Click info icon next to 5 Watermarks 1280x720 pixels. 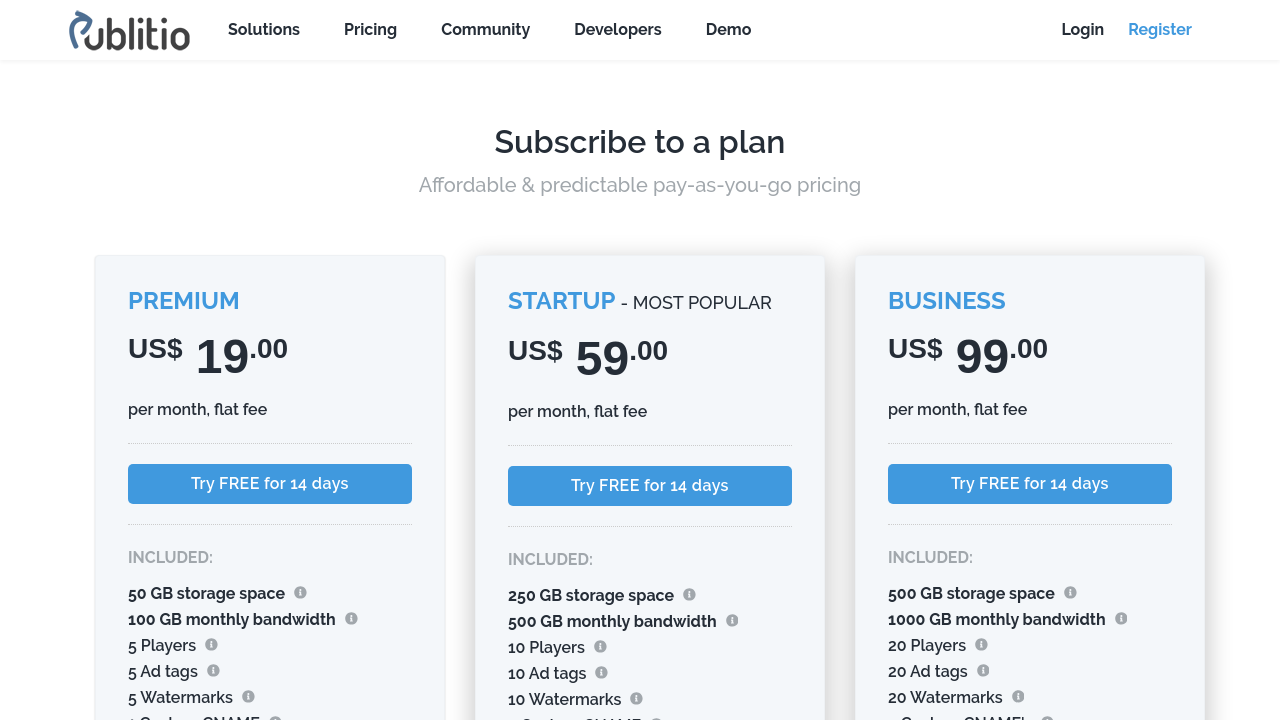click(248, 697)
